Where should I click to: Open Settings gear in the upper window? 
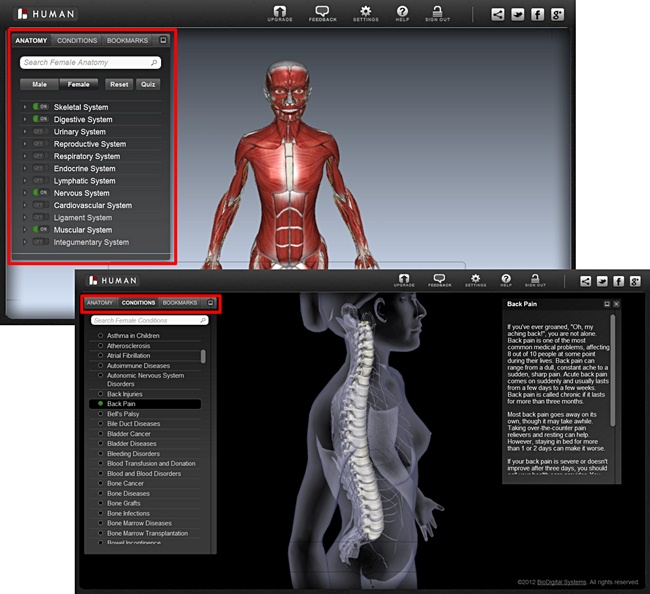(365, 14)
